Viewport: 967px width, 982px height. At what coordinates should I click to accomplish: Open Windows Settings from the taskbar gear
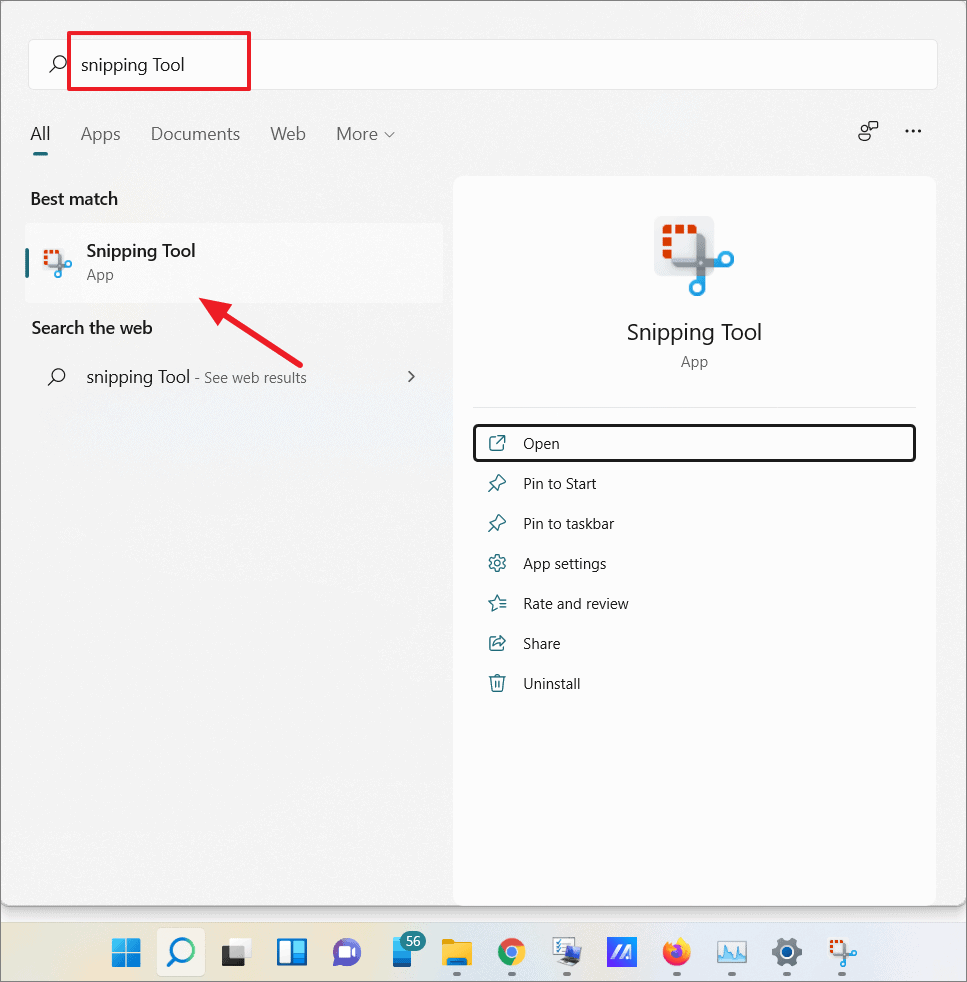point(786,953)
